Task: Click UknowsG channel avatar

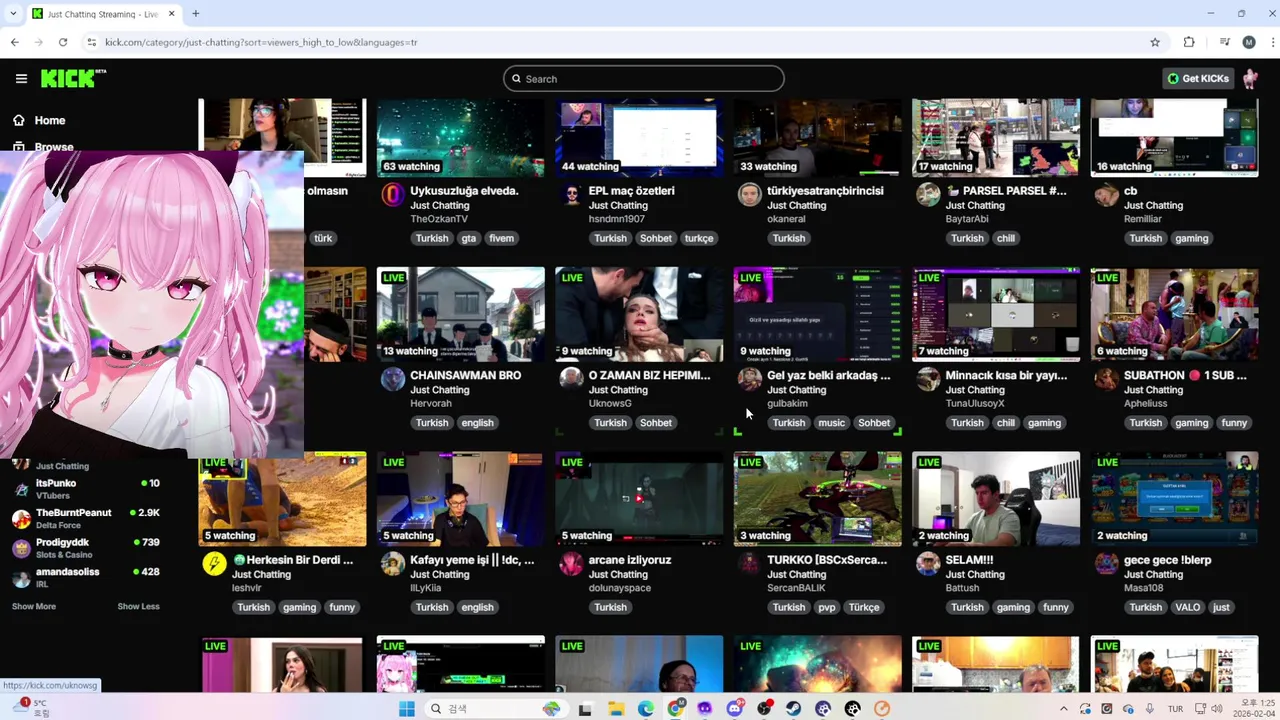Action: click(x=571, y=379)
